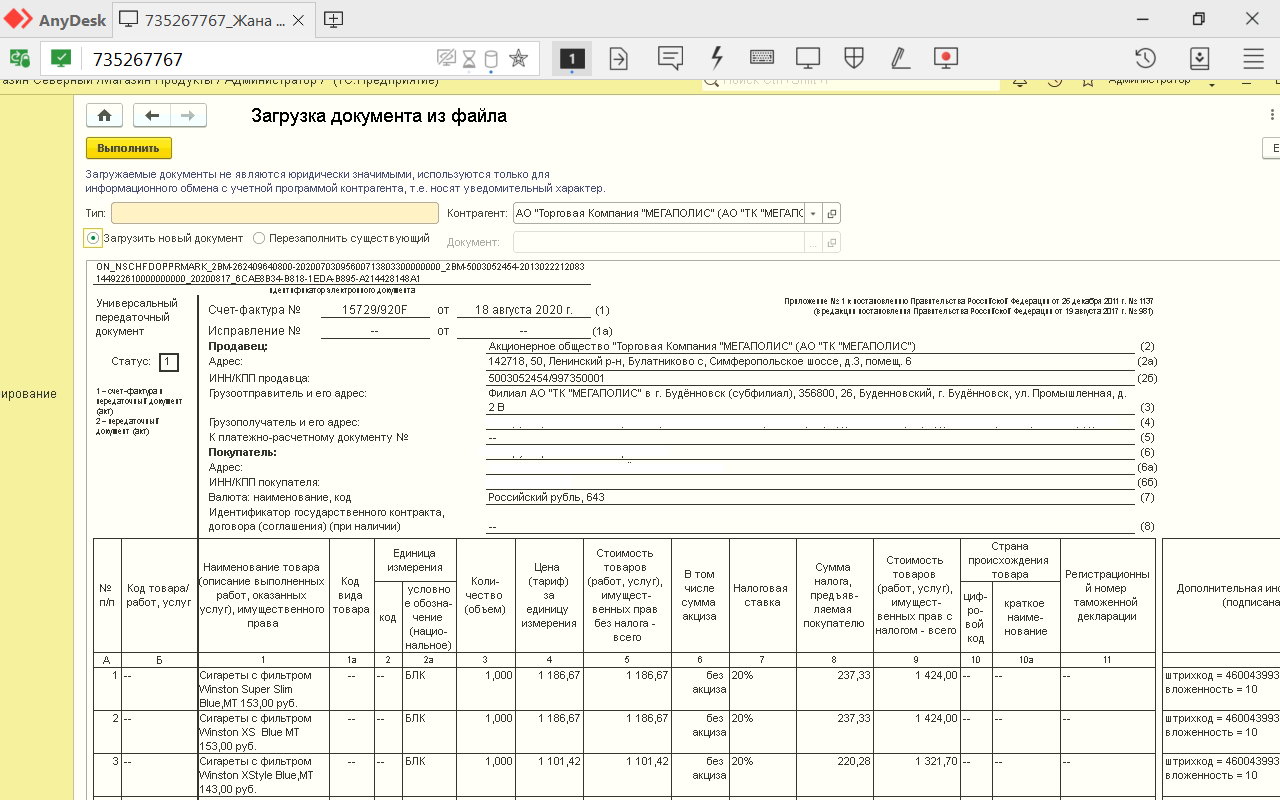Open the AnyDesk hamburger main menu
This screenshot has height=800, width=1280.
pyautogui.click(x=1253, y=59)
